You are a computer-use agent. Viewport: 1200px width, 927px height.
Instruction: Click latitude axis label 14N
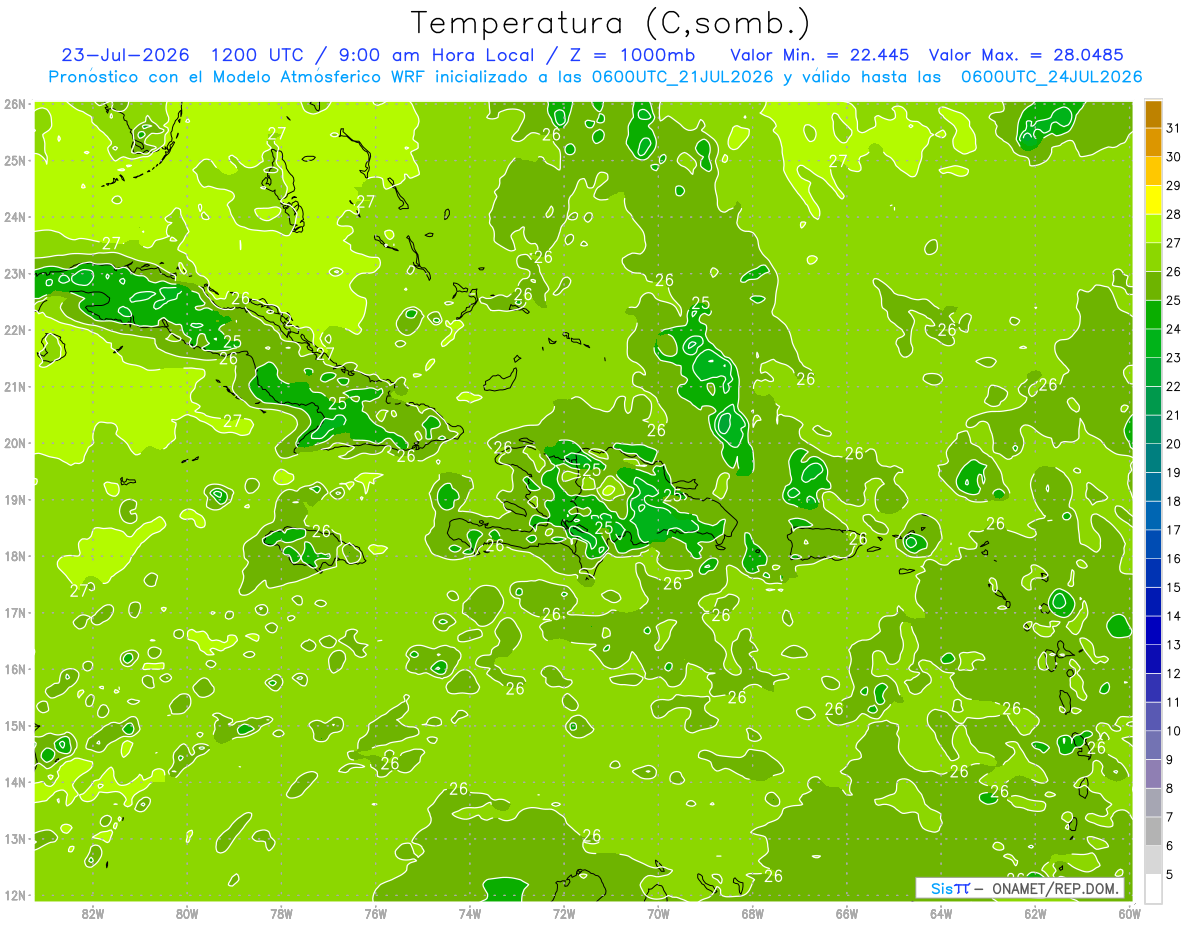[x=15, y=782]
